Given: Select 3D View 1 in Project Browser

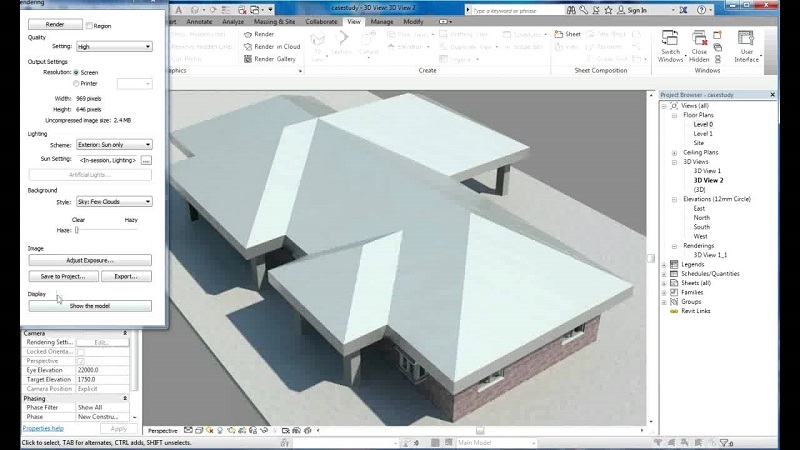Looking at the screenshot, I should tap(707, 171).
